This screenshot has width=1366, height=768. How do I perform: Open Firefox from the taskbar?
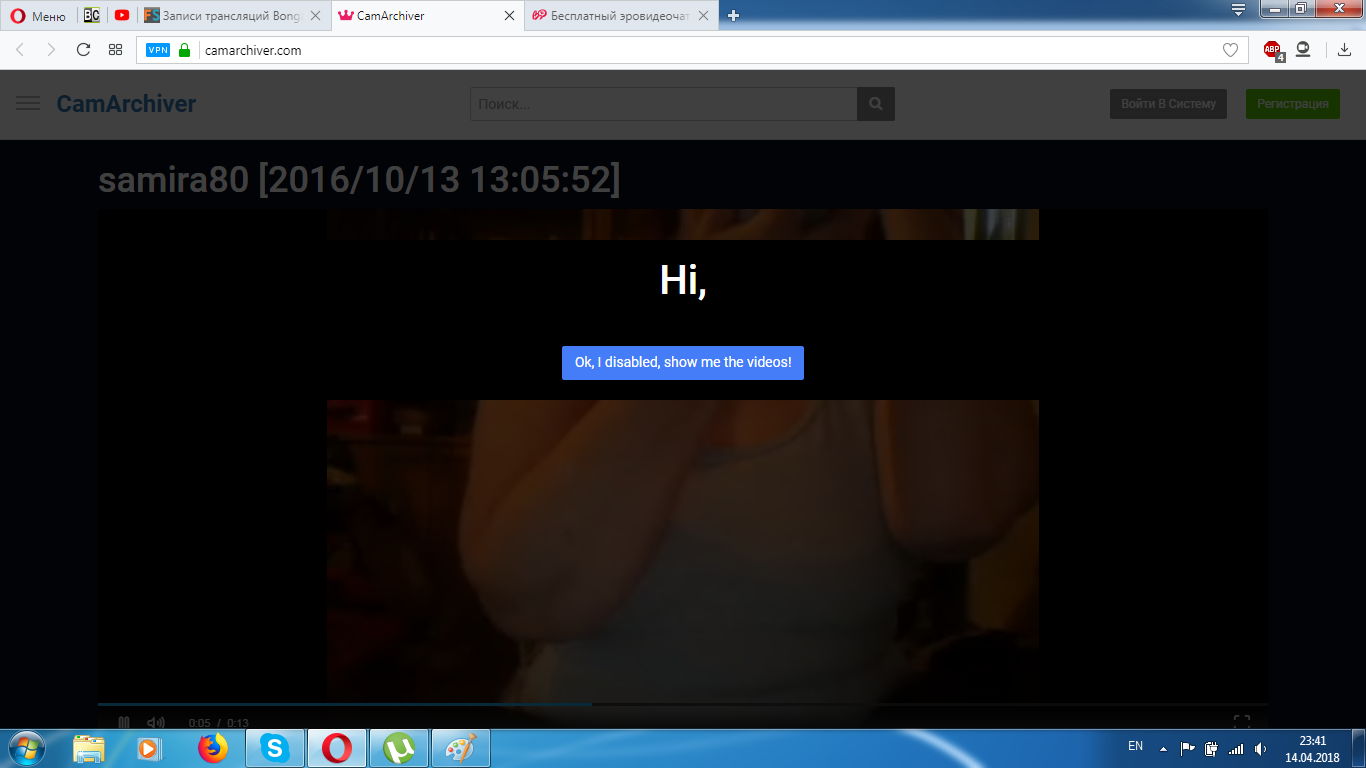point(213,748)
